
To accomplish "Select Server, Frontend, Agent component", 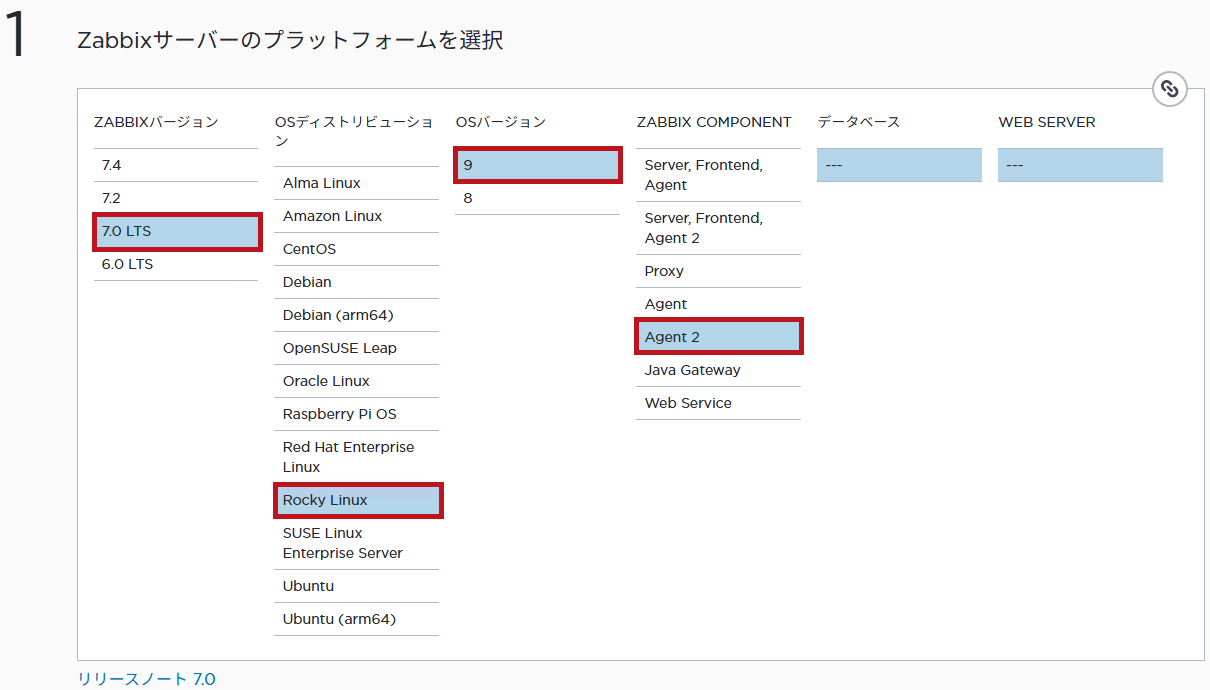I will click(x=719, y=175).
